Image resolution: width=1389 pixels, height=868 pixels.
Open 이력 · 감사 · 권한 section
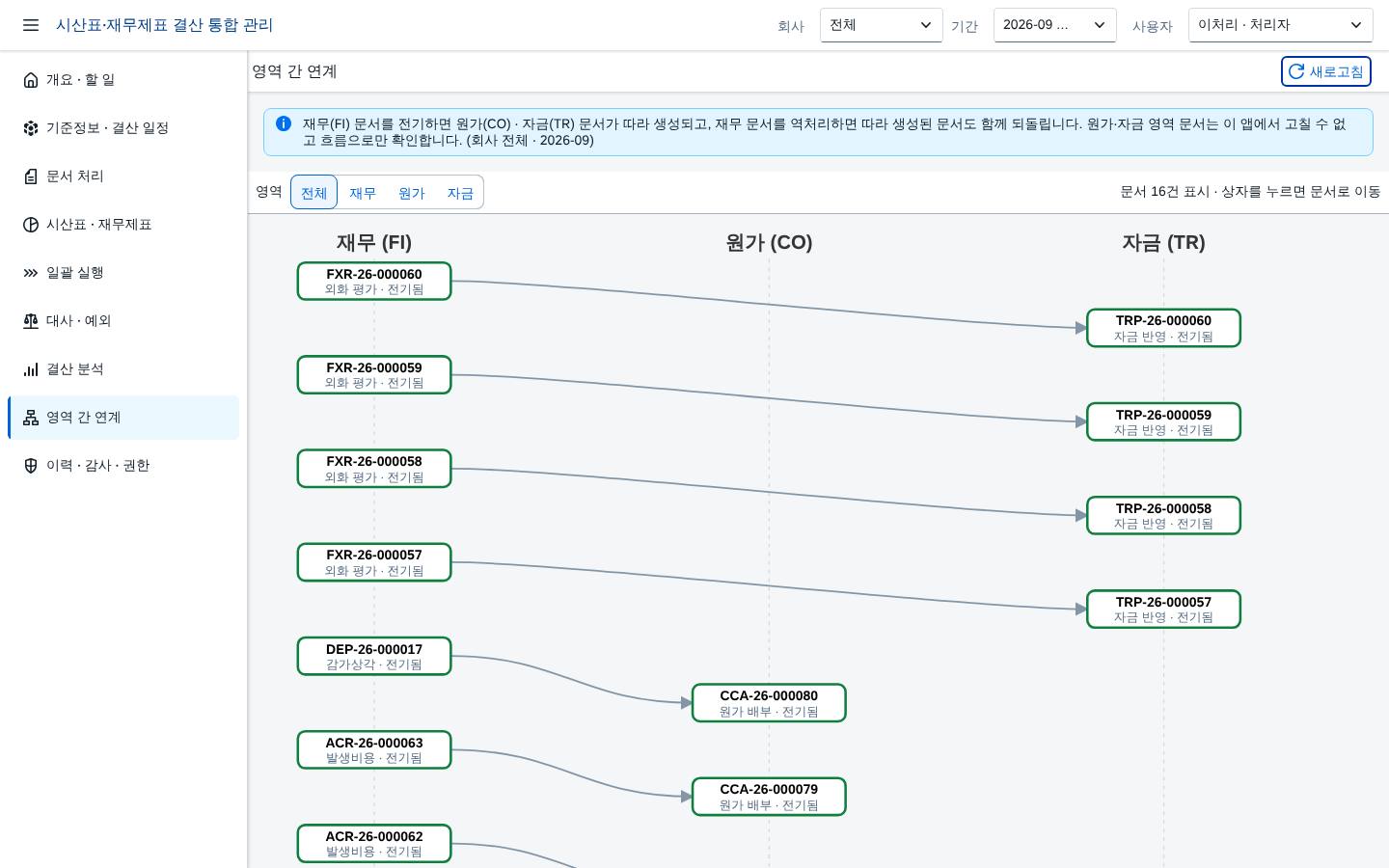click(123, 466)
